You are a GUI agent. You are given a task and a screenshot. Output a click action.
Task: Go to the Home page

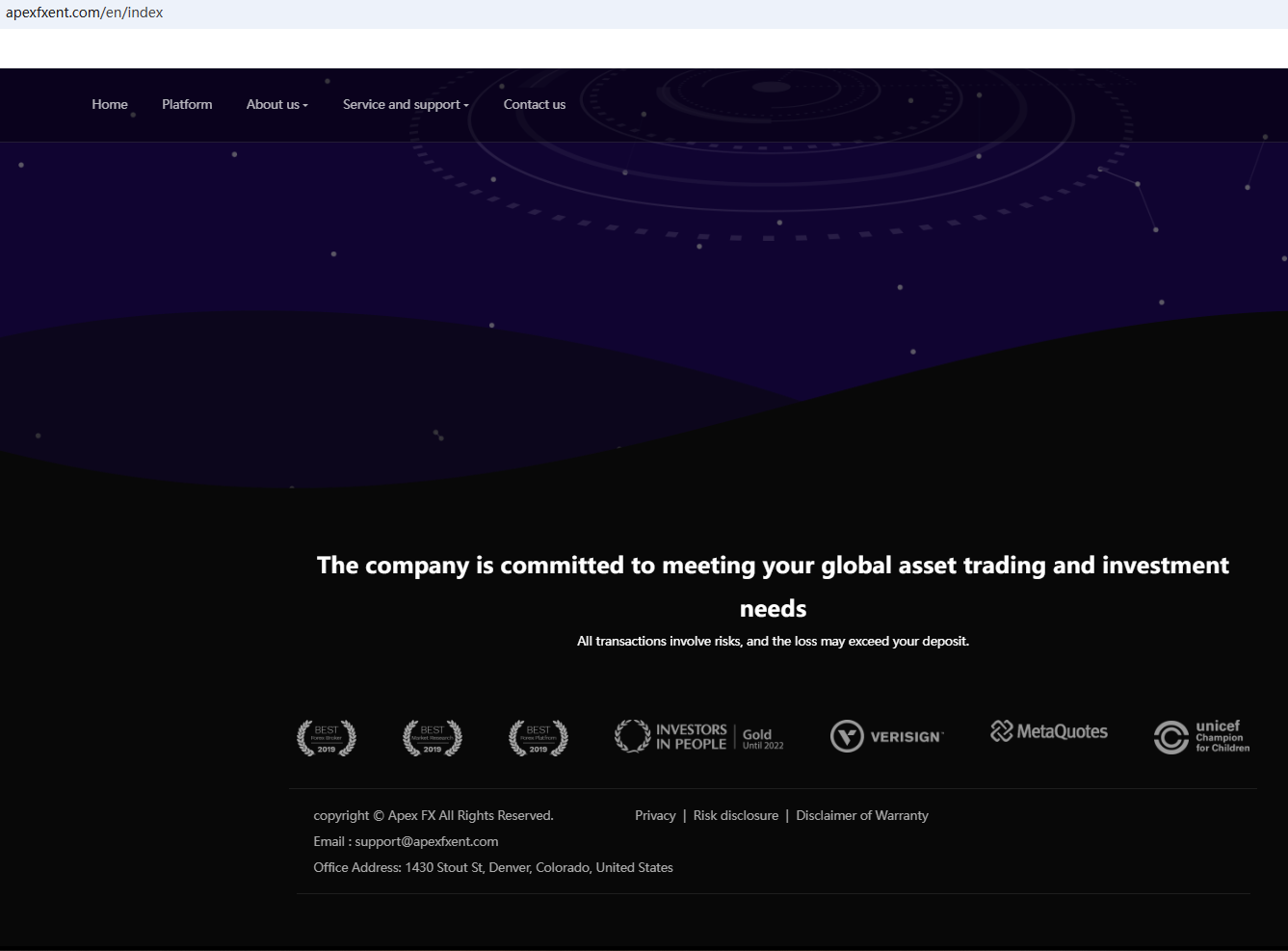(x=110, y=104)
